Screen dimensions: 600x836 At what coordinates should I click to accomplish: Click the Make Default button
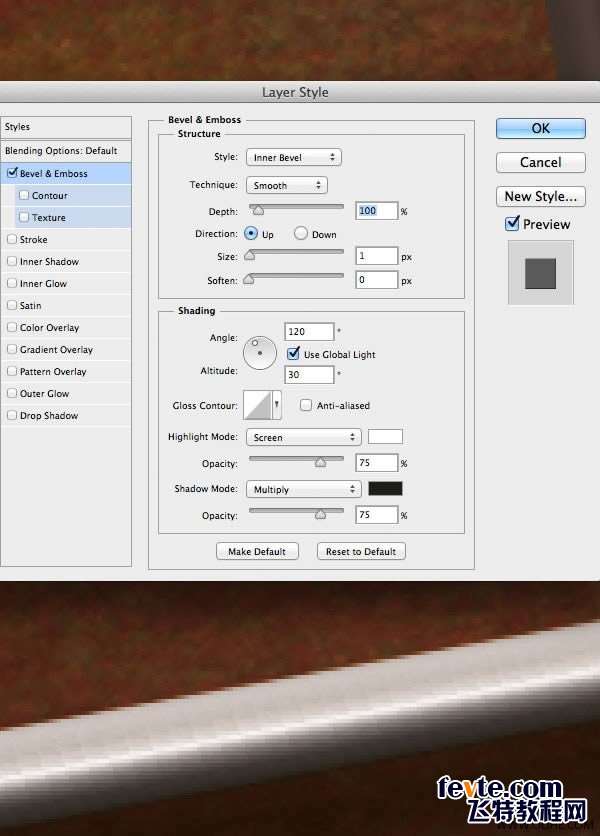tap(257, 551)
